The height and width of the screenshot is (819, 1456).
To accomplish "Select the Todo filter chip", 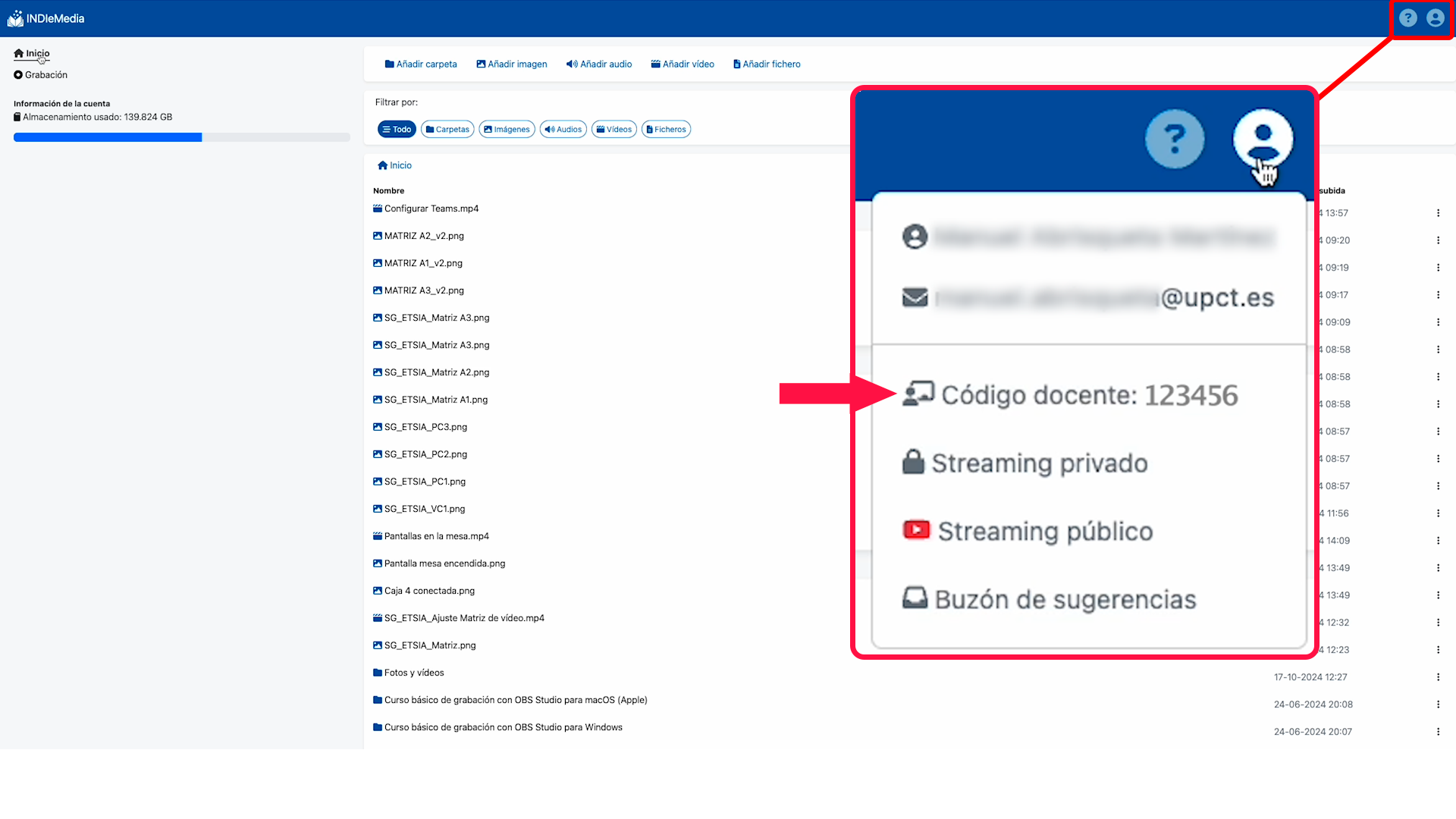I will [x=397, y=130].
